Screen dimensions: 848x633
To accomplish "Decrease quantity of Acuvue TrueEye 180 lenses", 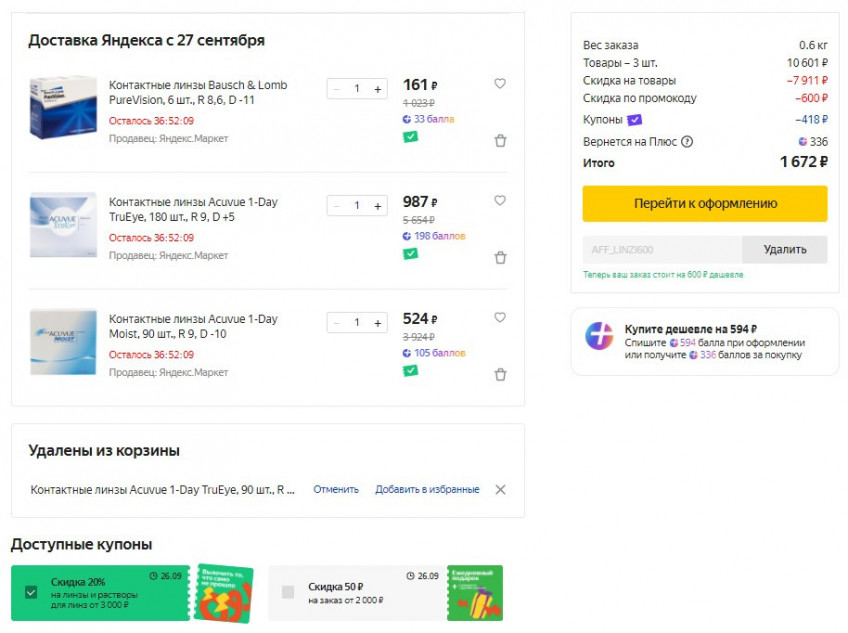I will [336, 206].
